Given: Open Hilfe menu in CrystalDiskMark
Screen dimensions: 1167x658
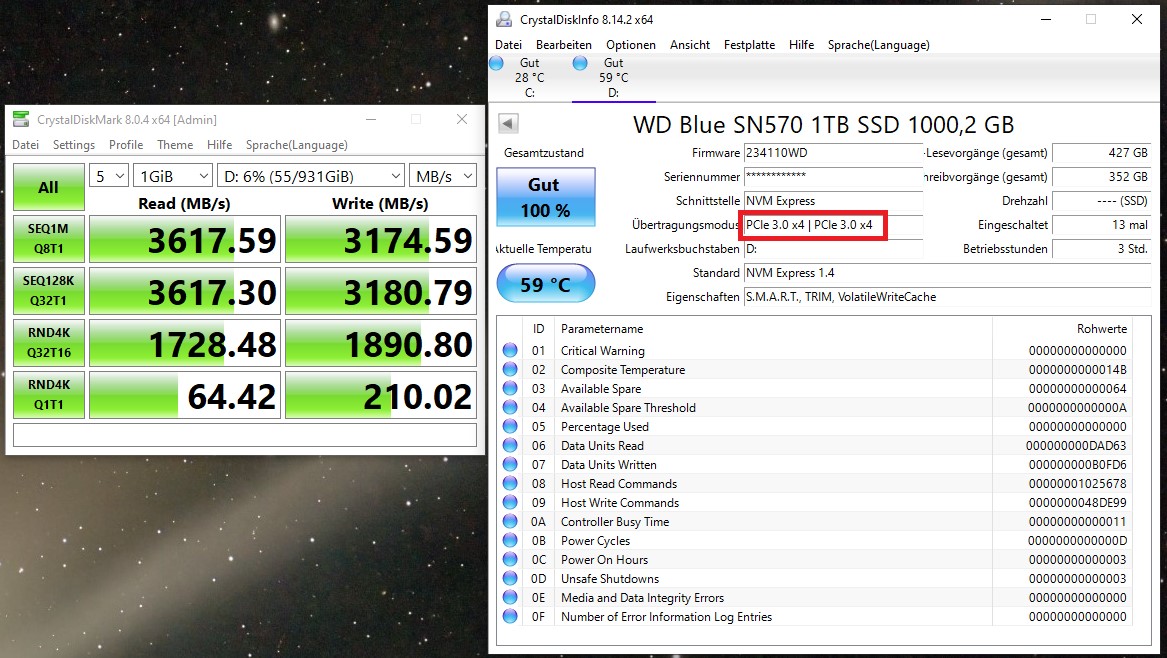Looking at the screenshot, I should [x=220, y=144].
